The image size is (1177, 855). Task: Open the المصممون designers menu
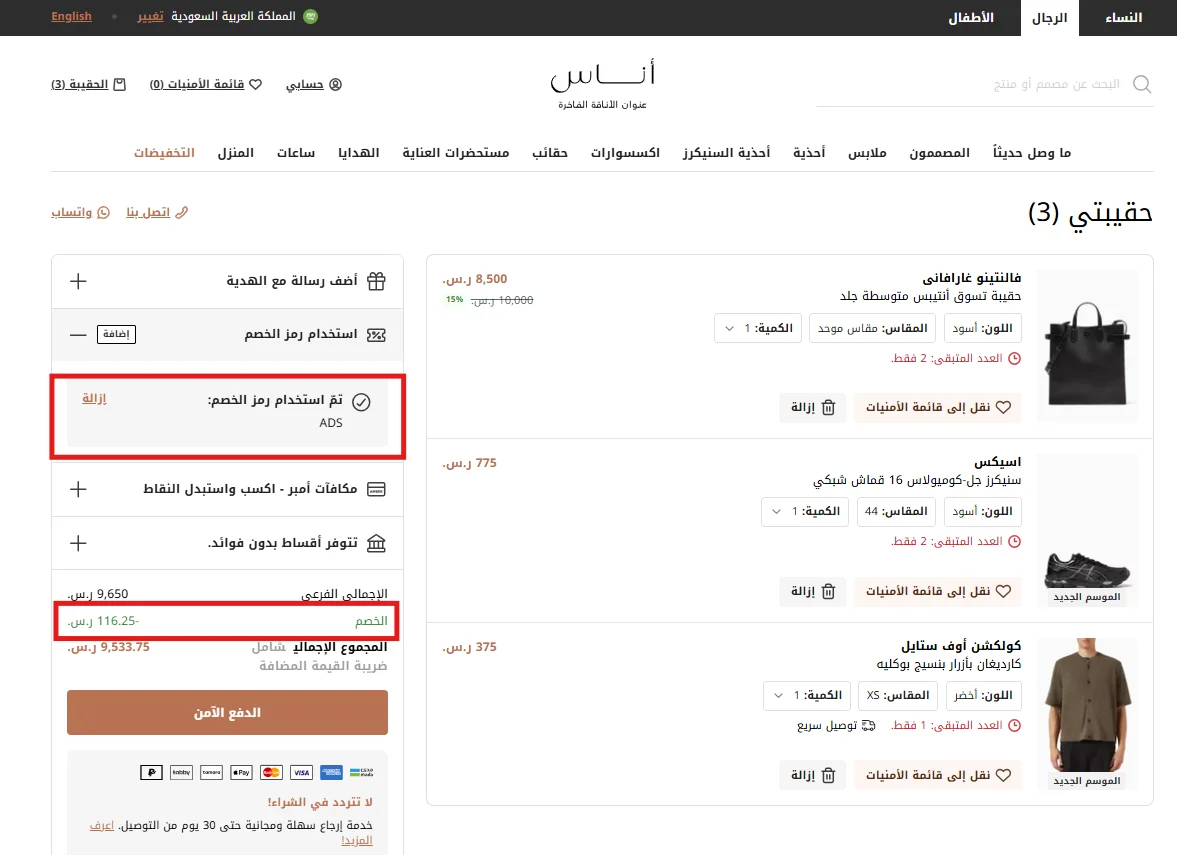tap(939, 153)
